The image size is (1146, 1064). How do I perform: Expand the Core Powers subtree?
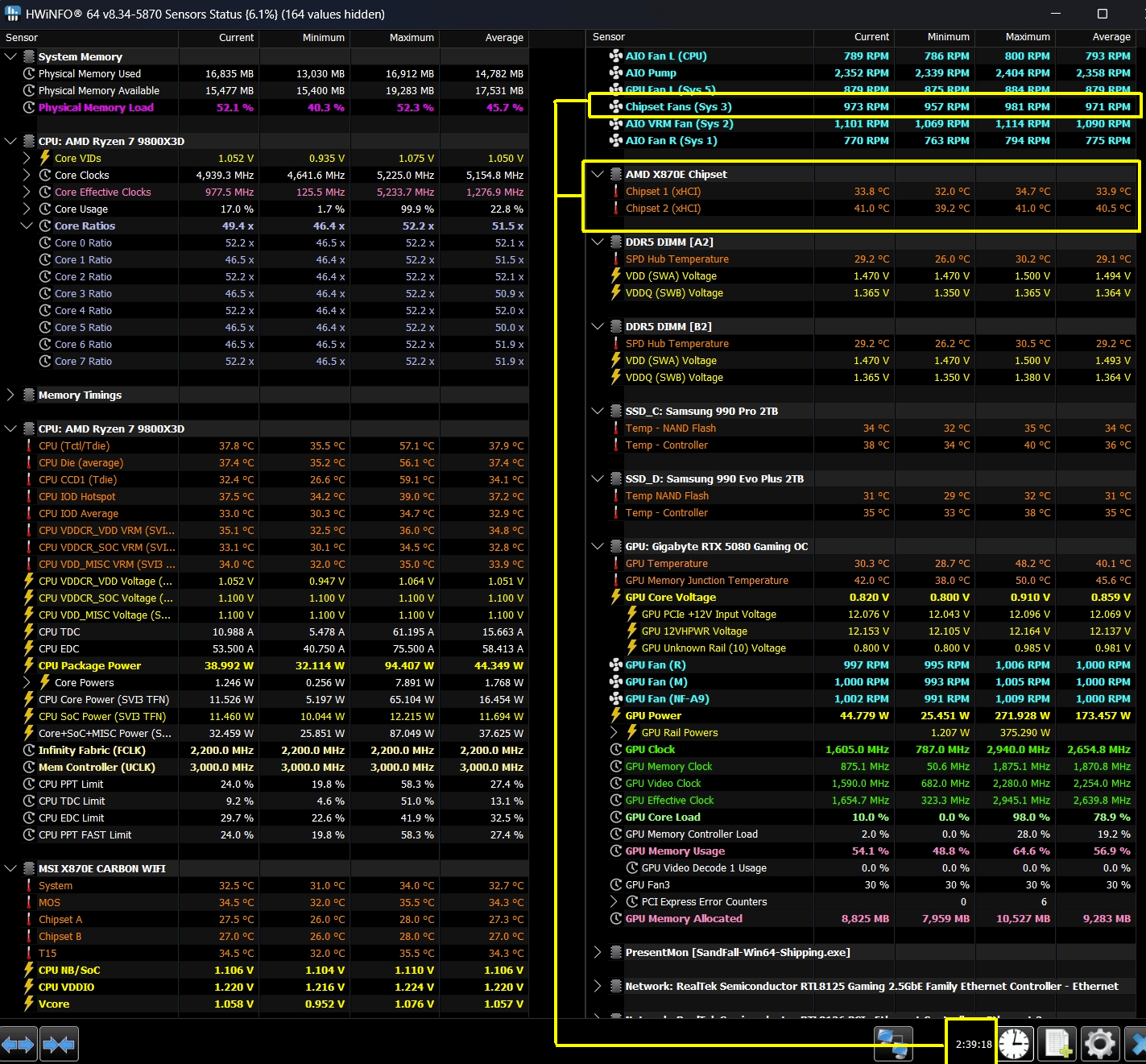click(x=27, y=682)
